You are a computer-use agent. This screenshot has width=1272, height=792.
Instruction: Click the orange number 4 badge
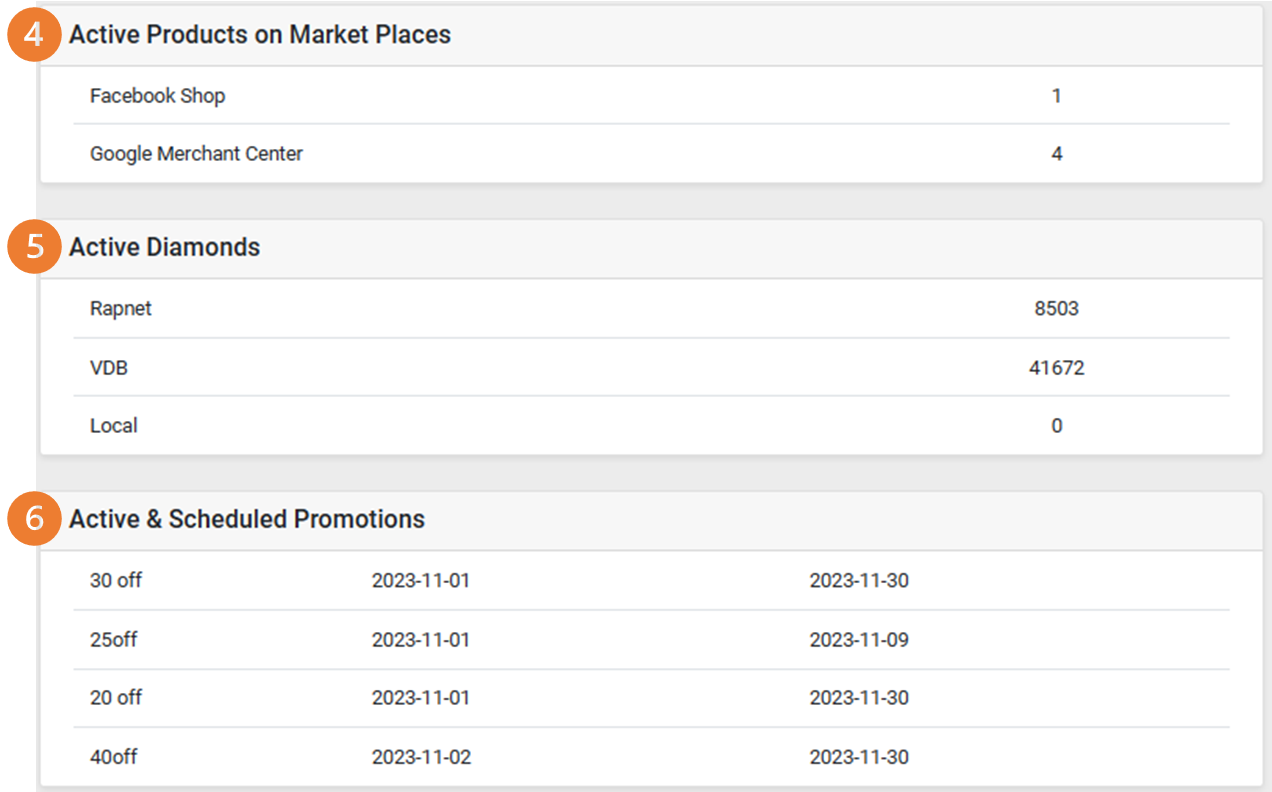(35, 35)
